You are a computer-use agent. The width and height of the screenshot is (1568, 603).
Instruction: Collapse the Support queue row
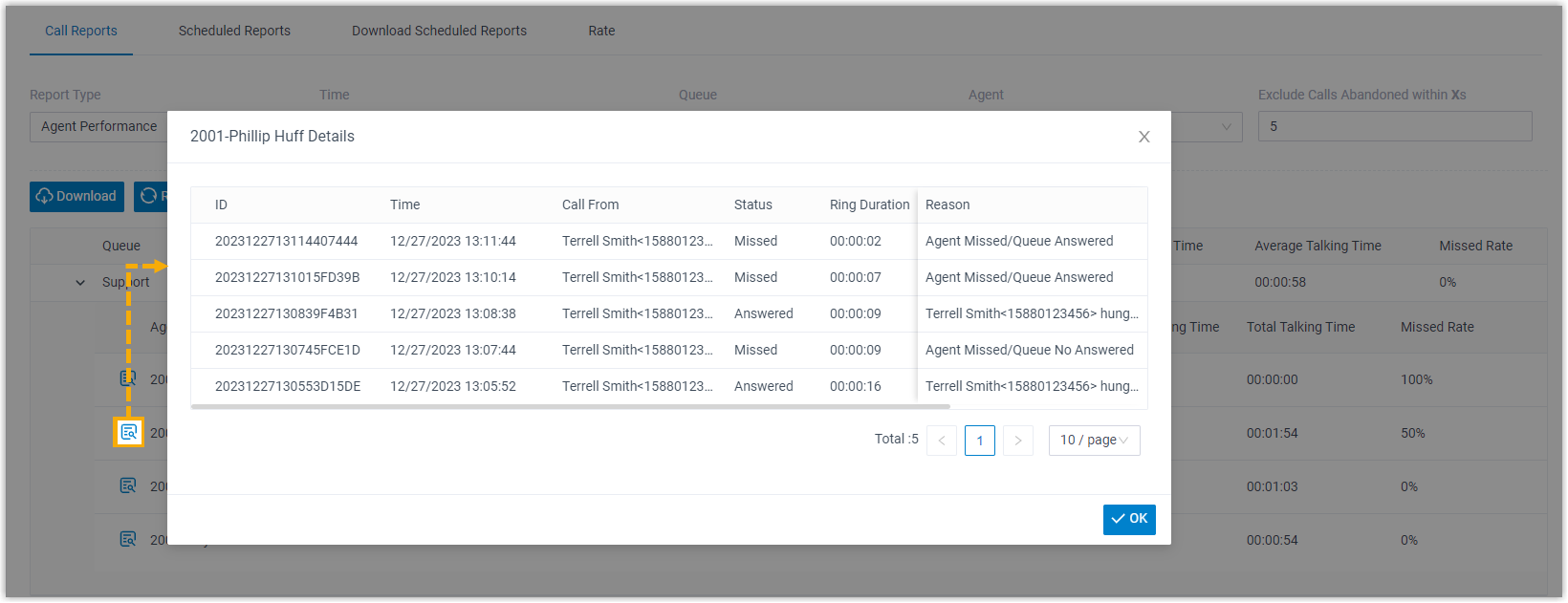[80, 283]
